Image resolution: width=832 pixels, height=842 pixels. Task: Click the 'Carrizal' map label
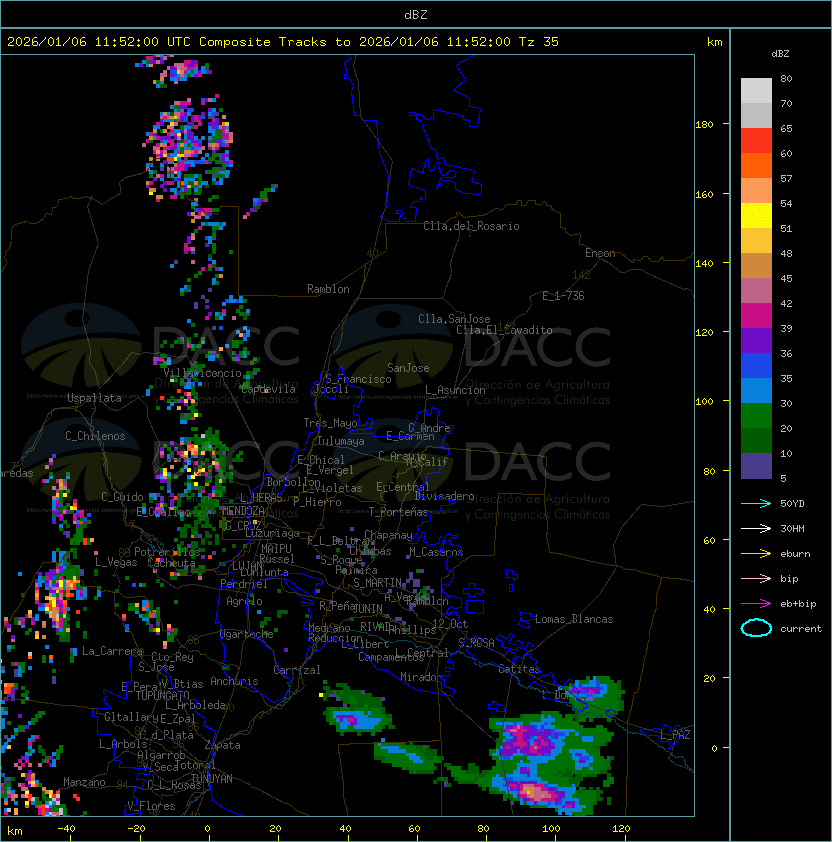[x=297, y=670]
